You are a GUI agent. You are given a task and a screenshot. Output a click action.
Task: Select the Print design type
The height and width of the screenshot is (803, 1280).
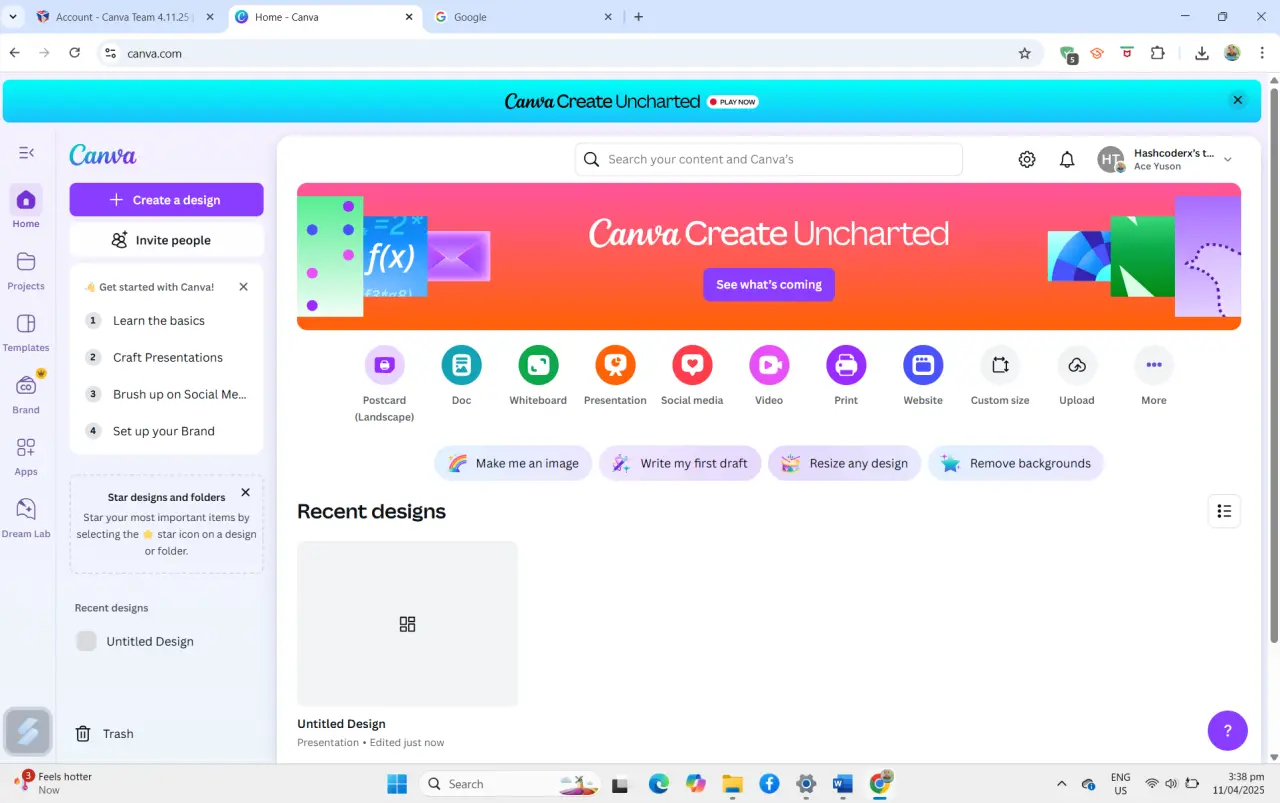846,376
